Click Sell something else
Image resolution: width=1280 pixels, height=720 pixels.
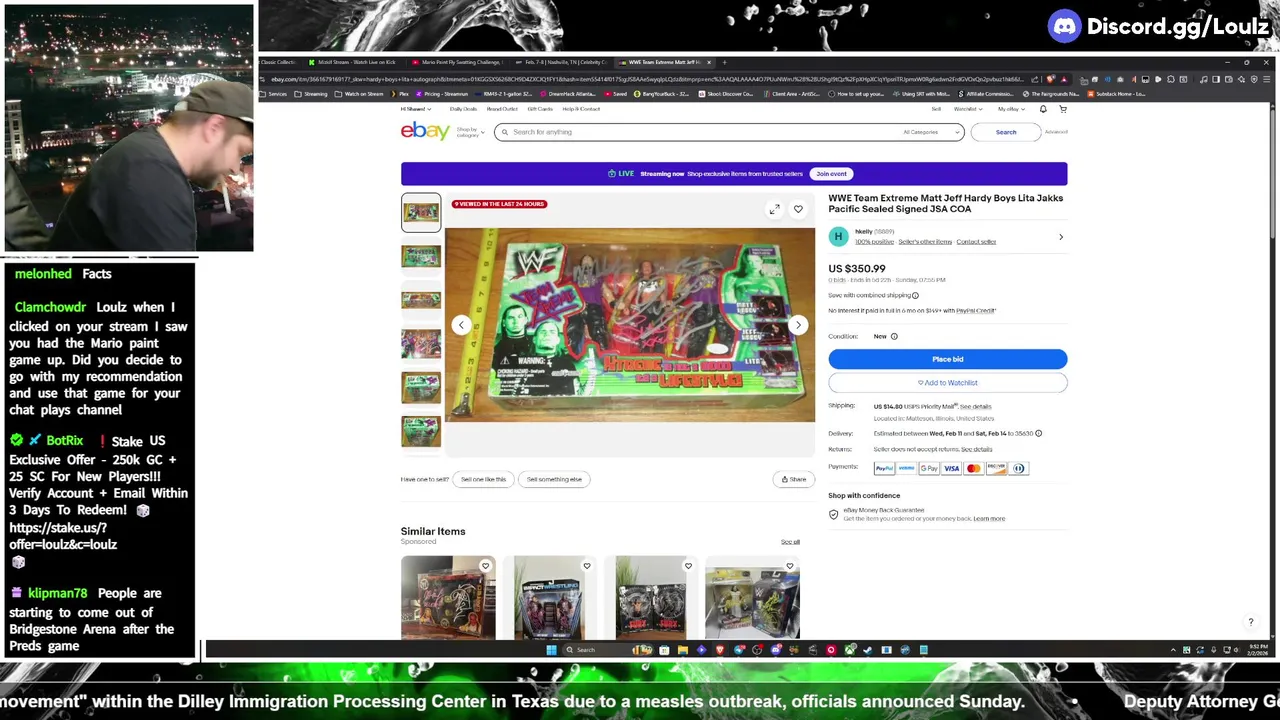[x=554, y=479]
